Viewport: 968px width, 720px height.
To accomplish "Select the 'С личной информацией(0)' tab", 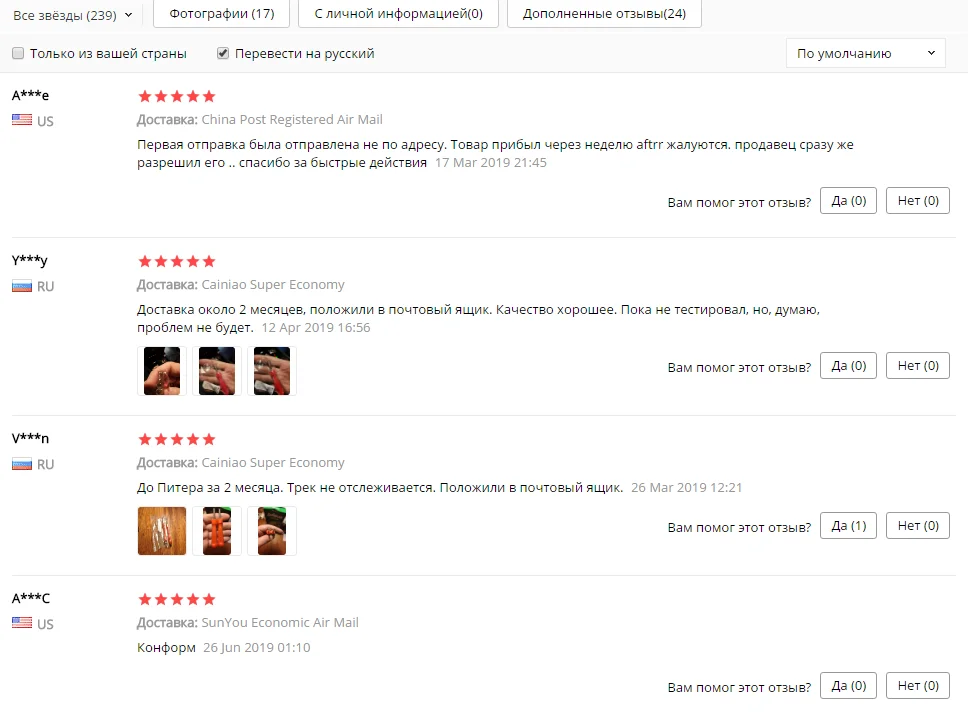I will coord(398,13).
